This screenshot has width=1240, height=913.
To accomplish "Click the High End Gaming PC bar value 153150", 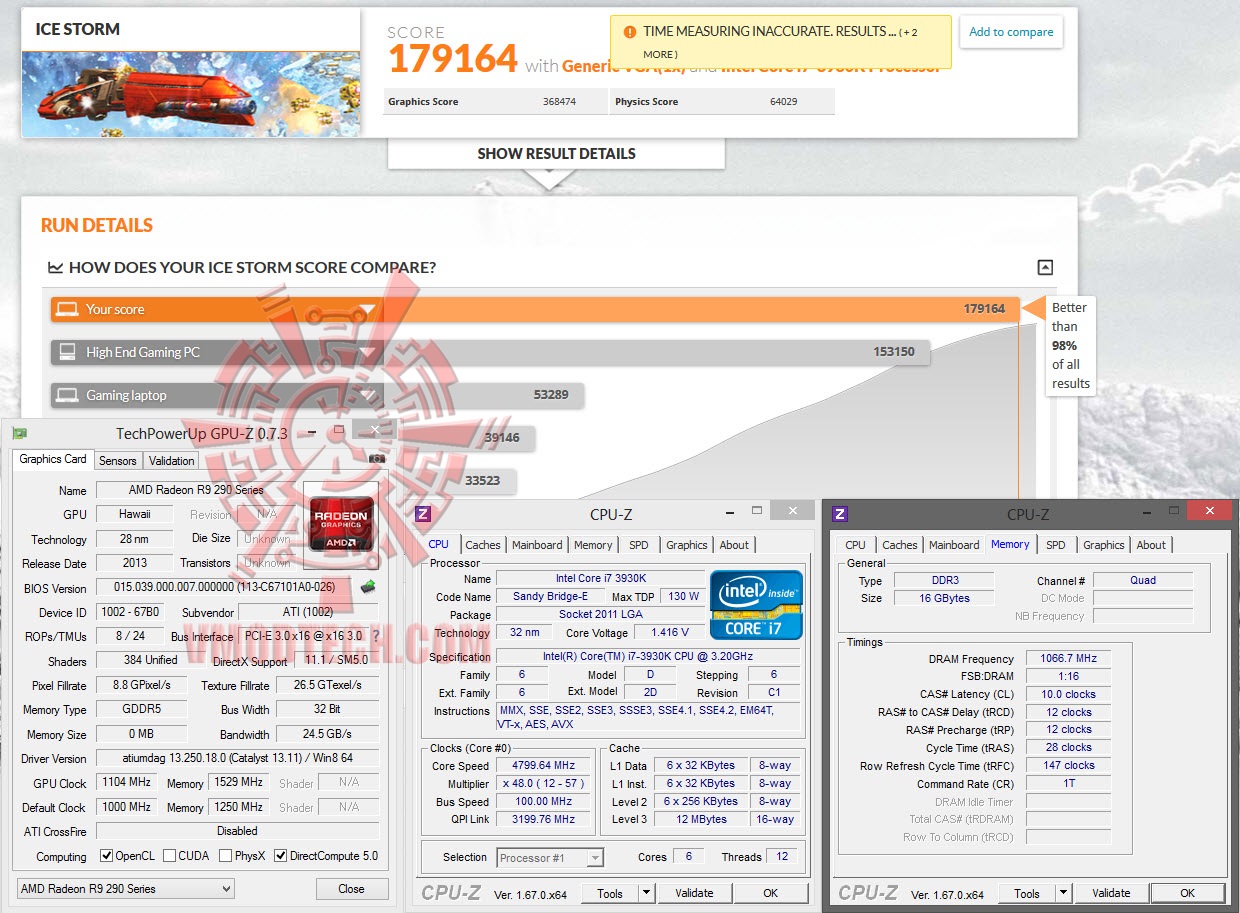I will (894, 352).
